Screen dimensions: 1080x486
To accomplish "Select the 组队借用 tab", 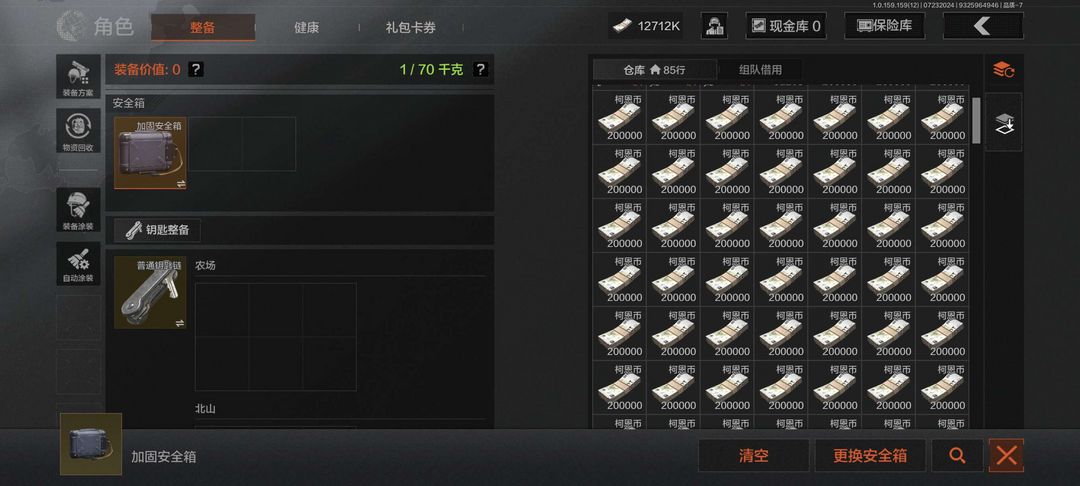I will tap(760, 70).
